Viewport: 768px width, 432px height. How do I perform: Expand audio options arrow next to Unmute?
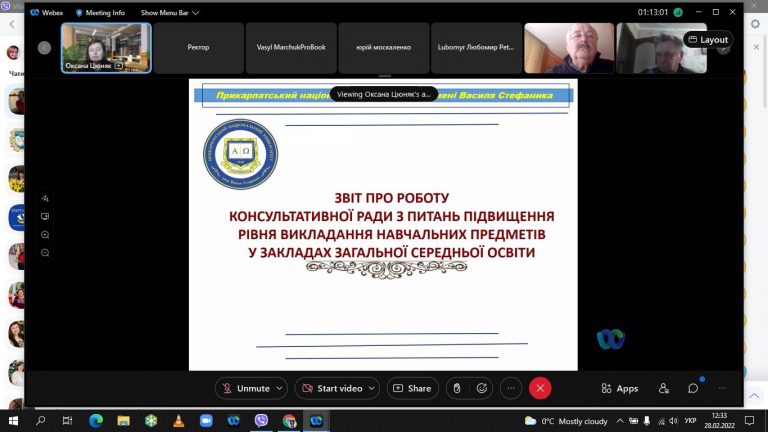tap(279, 388)
